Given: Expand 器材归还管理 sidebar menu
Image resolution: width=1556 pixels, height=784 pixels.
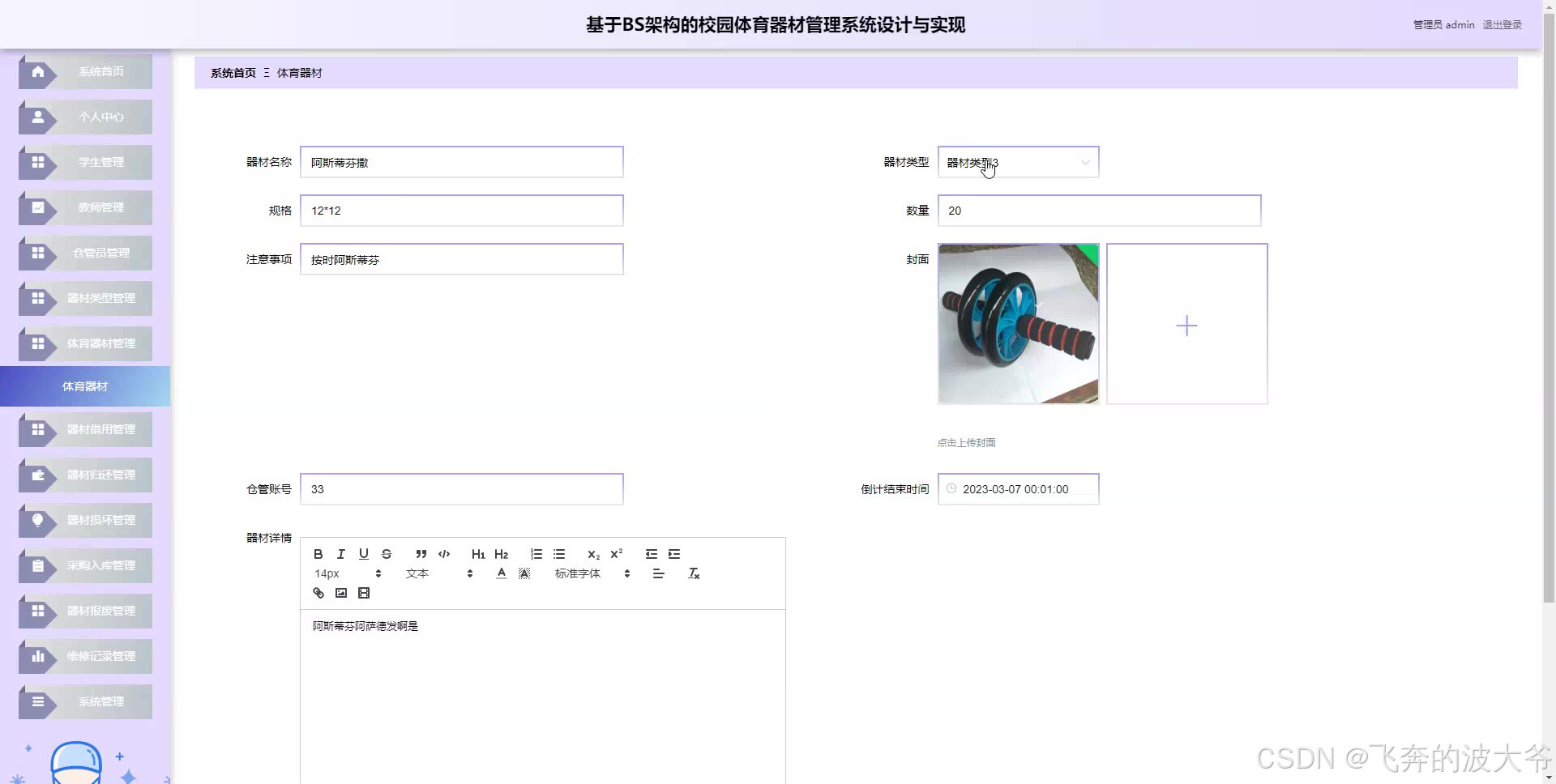Looking at the screenshot, I should coord(85,475).
